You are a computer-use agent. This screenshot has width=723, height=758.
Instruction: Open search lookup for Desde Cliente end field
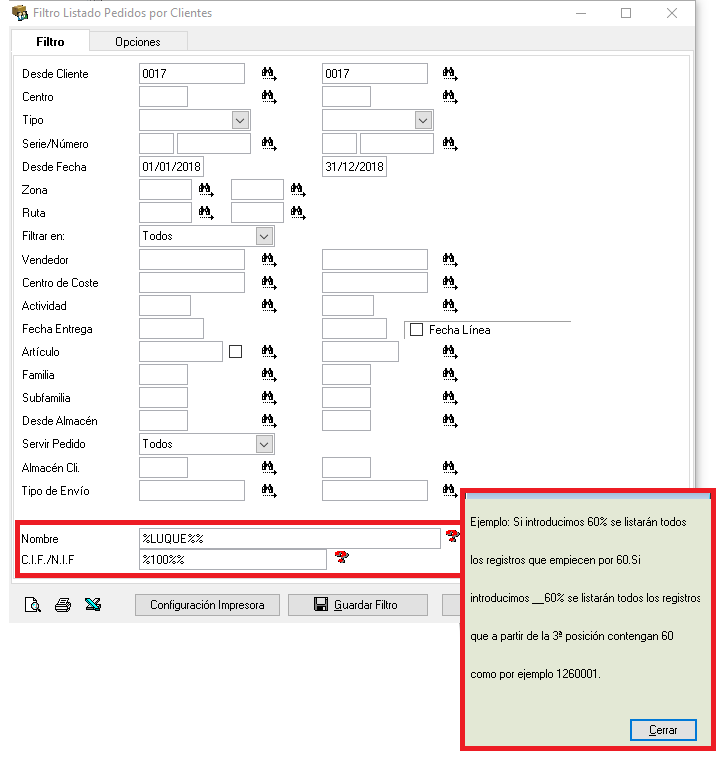tap(450, 74)
